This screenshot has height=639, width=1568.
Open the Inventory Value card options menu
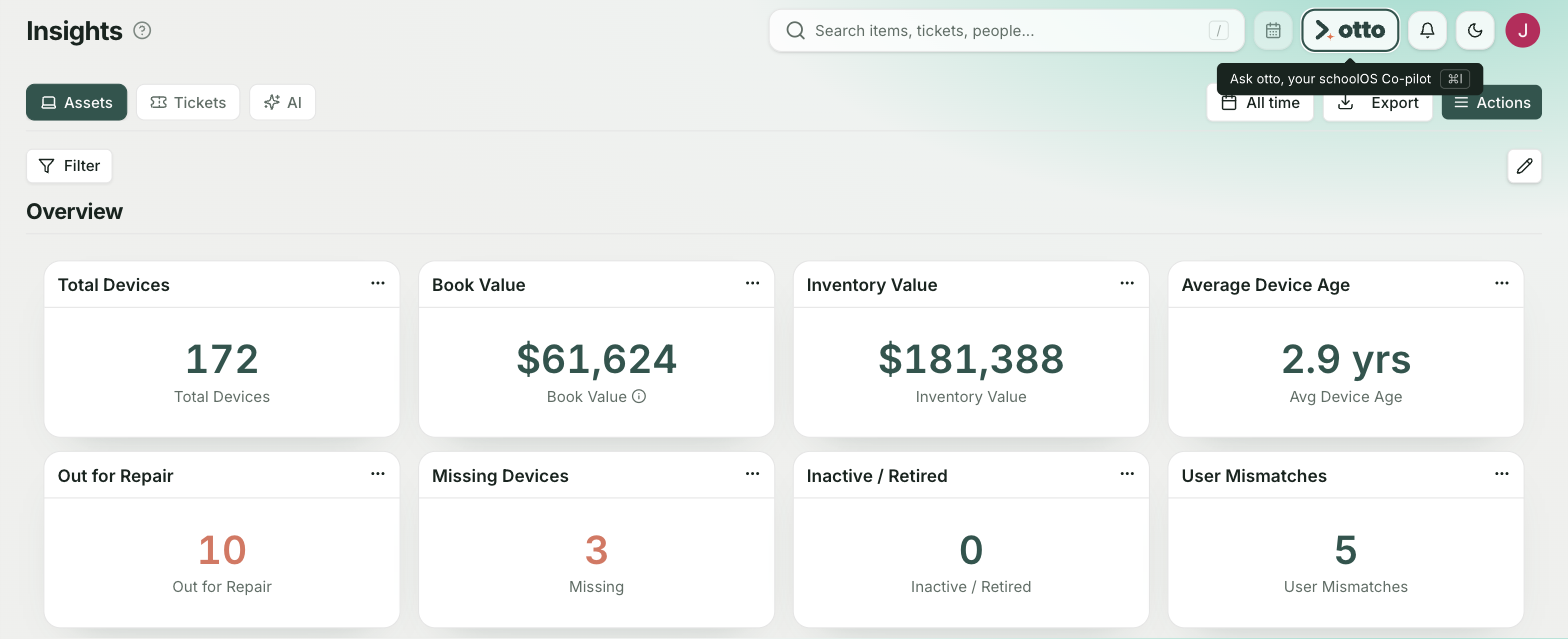[x=1127, y=284]
